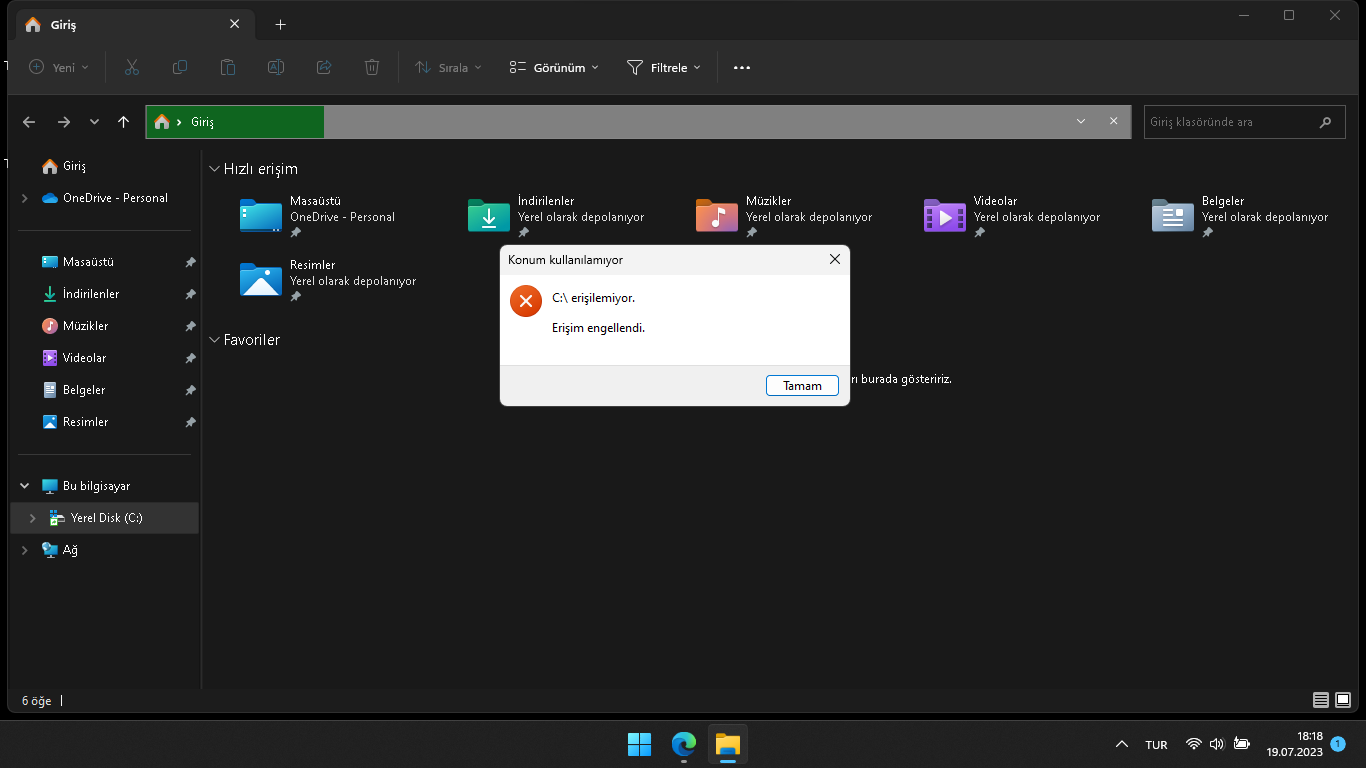
Task: Collapse the Bu bilgisayar tree node
Action: pos(24,486)
